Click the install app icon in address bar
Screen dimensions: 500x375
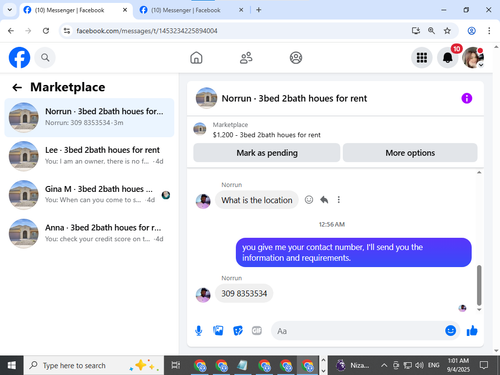415,31
